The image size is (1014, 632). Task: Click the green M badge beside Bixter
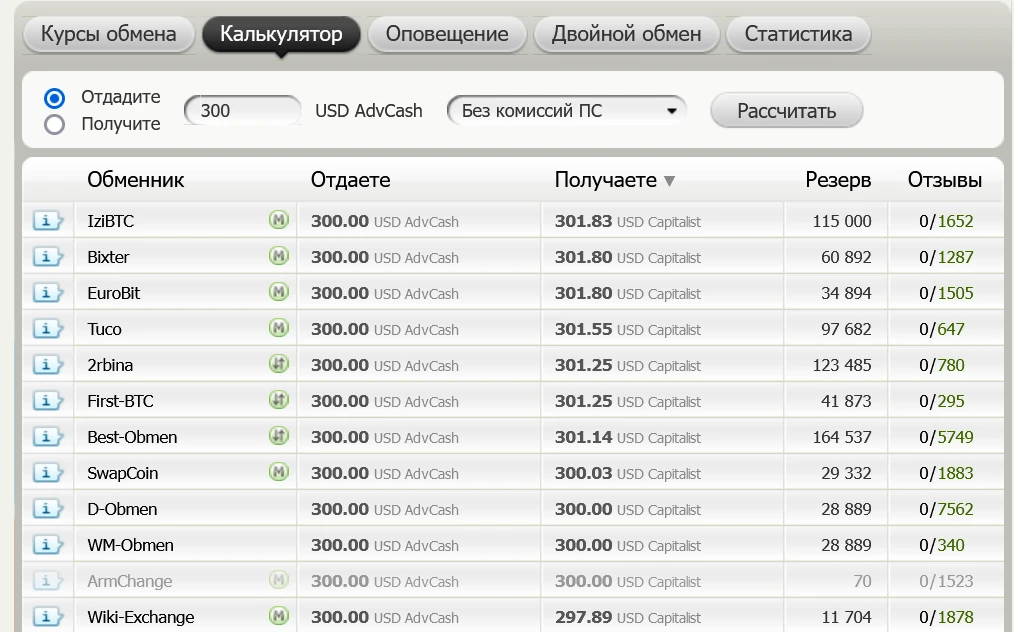279,256
